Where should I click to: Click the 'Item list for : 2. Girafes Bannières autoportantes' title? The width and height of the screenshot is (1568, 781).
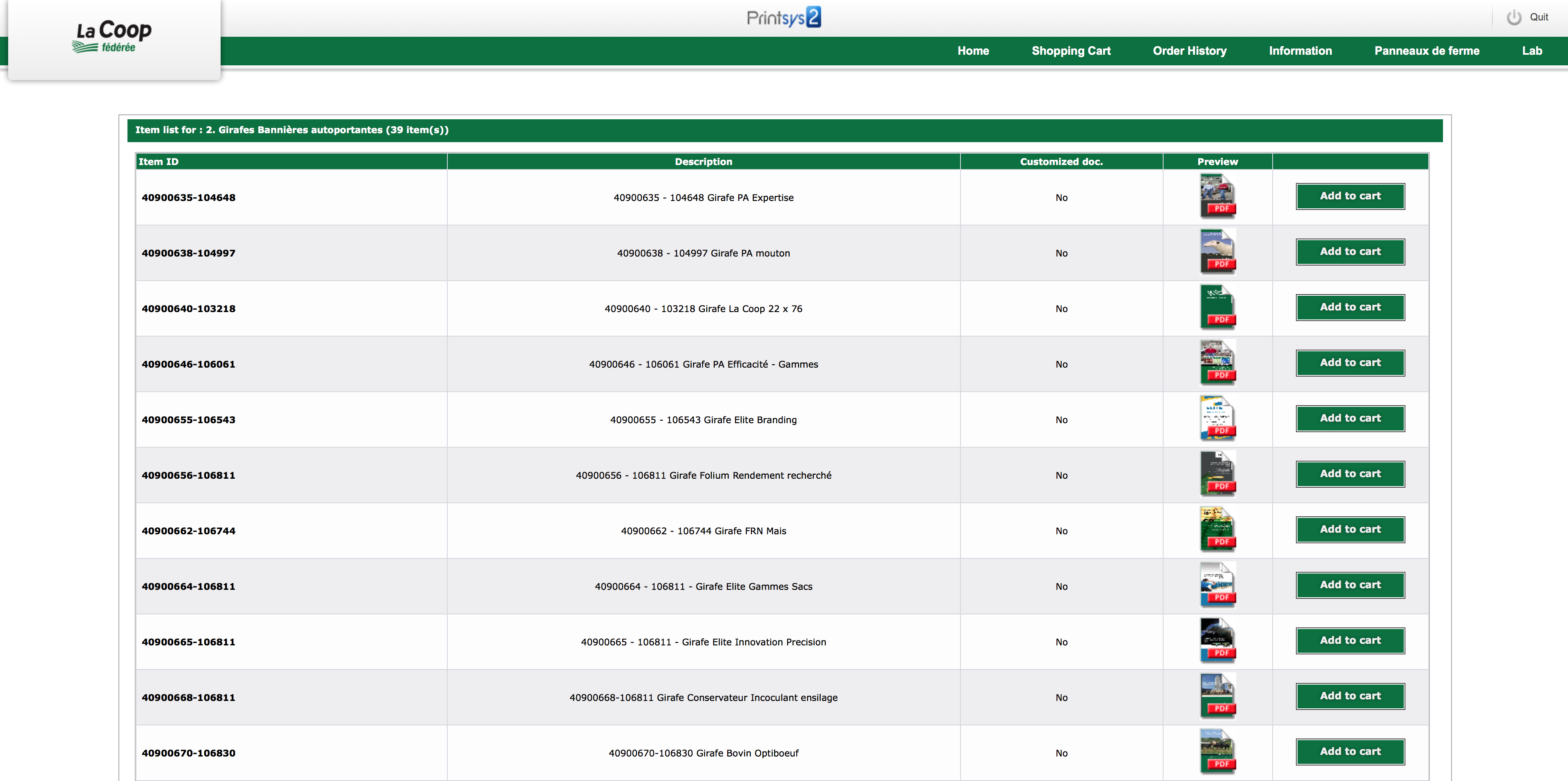click(292, 129)
